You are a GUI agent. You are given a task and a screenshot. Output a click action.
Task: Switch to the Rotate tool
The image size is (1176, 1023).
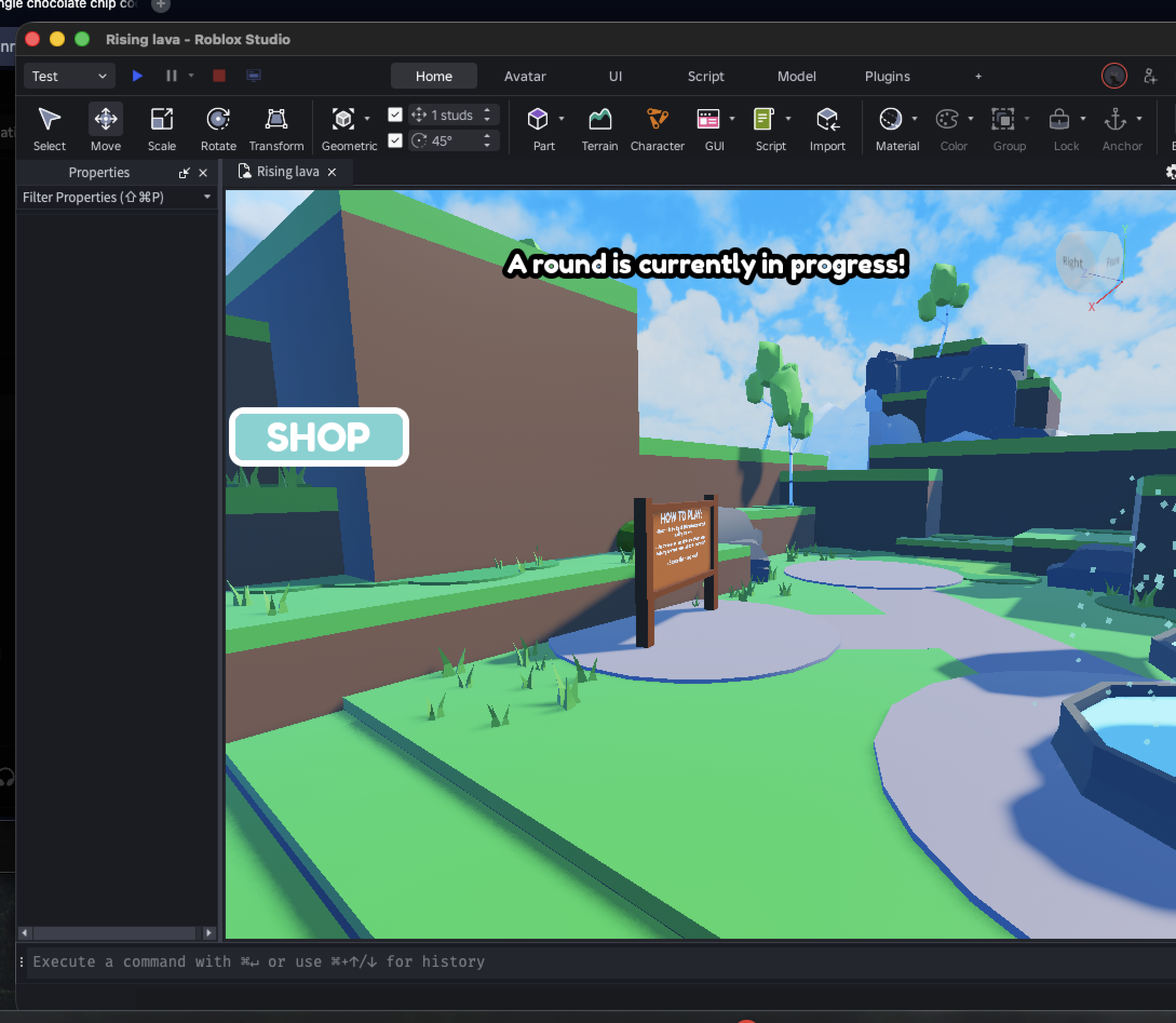tap(218, 128)
